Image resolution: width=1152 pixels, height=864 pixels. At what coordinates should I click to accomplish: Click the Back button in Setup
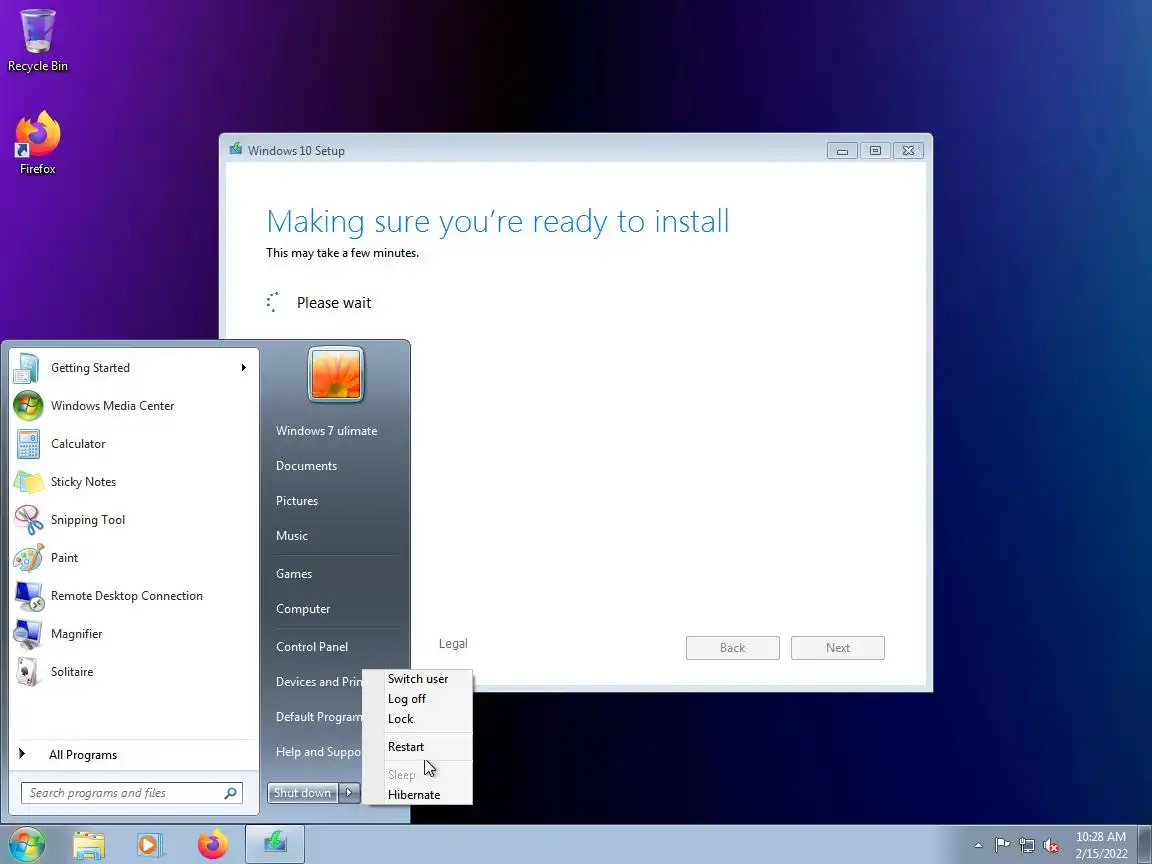(732, 648)
